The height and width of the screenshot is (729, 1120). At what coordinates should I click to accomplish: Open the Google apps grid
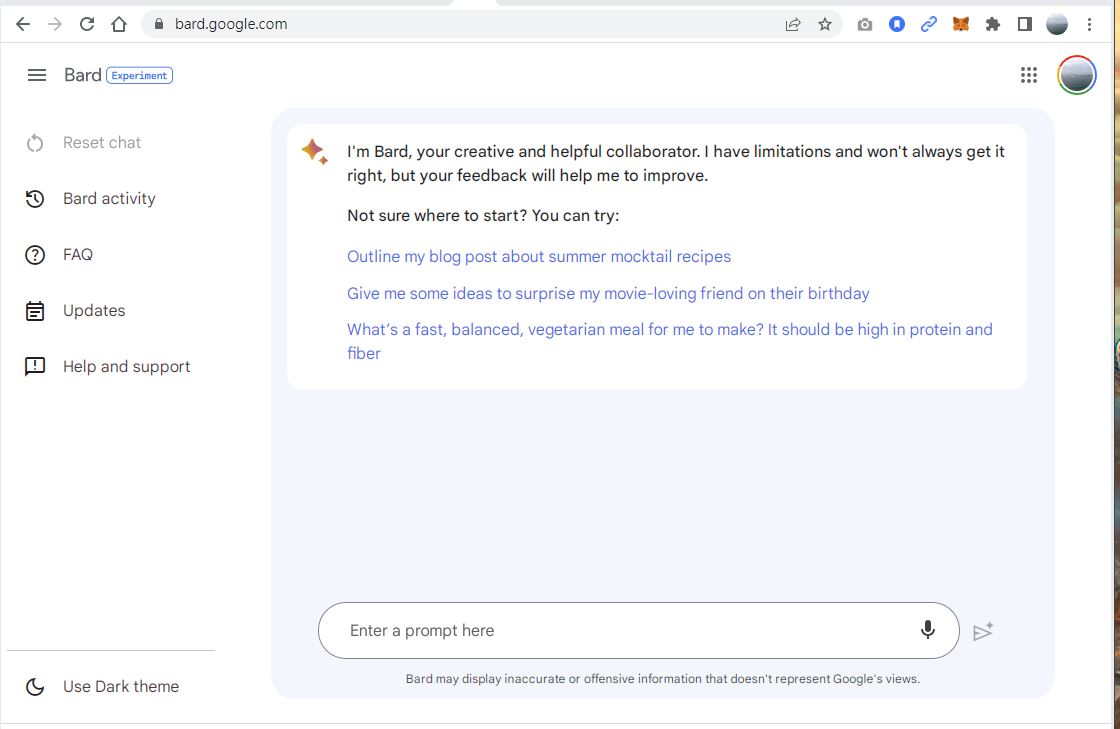[x=1029, y=75]
